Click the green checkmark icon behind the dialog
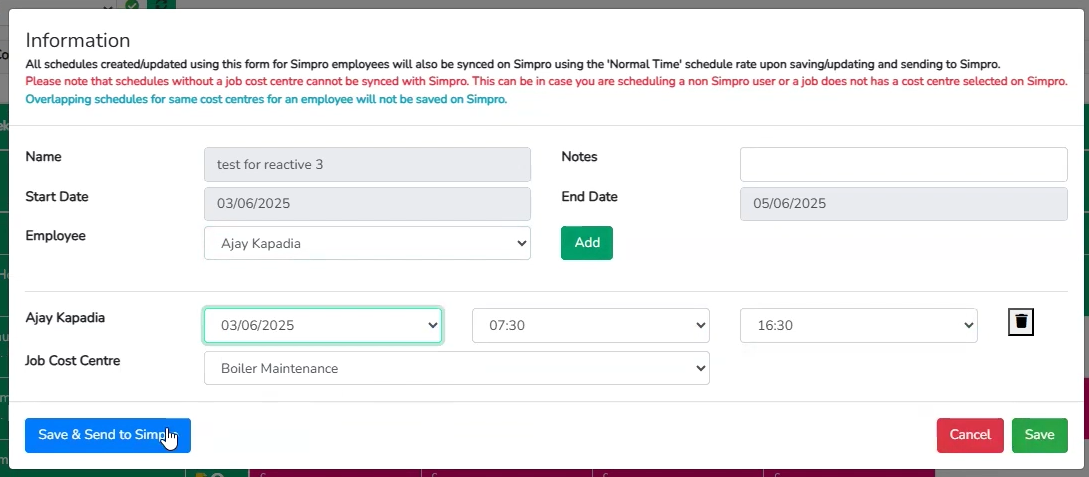 pos(132,5)
